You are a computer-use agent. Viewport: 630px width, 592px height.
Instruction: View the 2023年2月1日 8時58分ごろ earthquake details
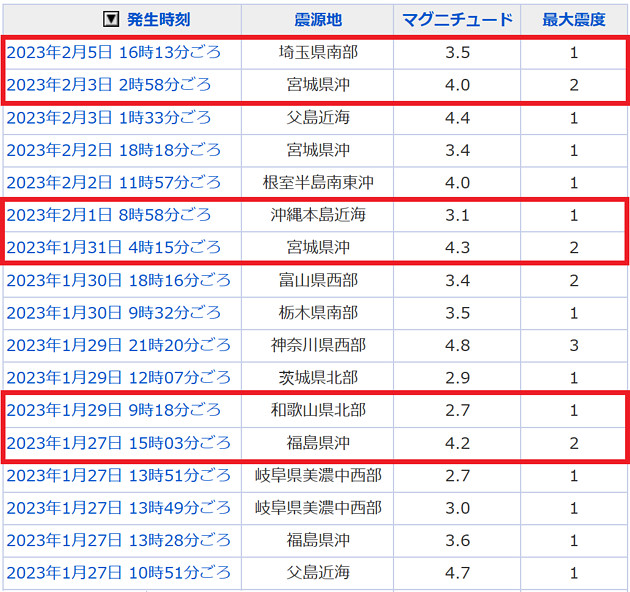pos(108,215)
